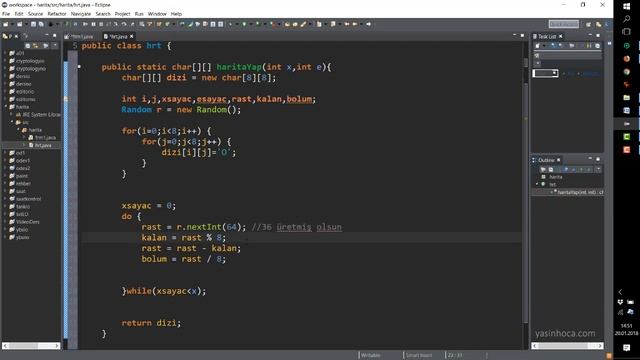640x360 pixels.
Task: Click the New Task icon in Task List
Action: (x=538, y=46)
